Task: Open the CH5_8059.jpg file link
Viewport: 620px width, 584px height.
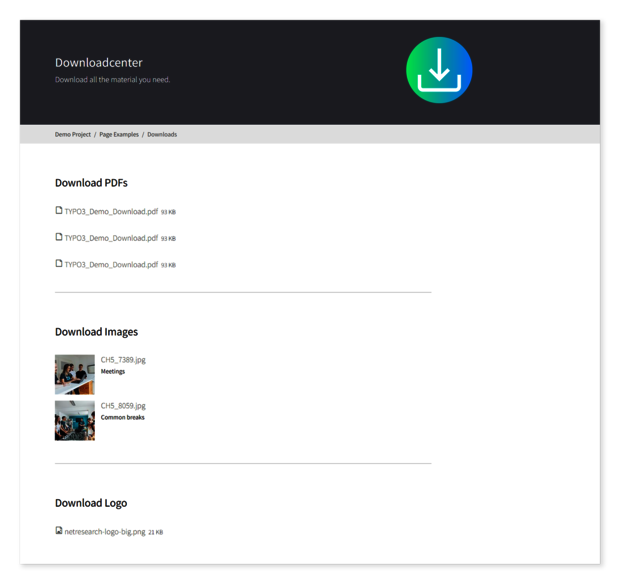Action: pyautogui.click(x=123, y=406)
